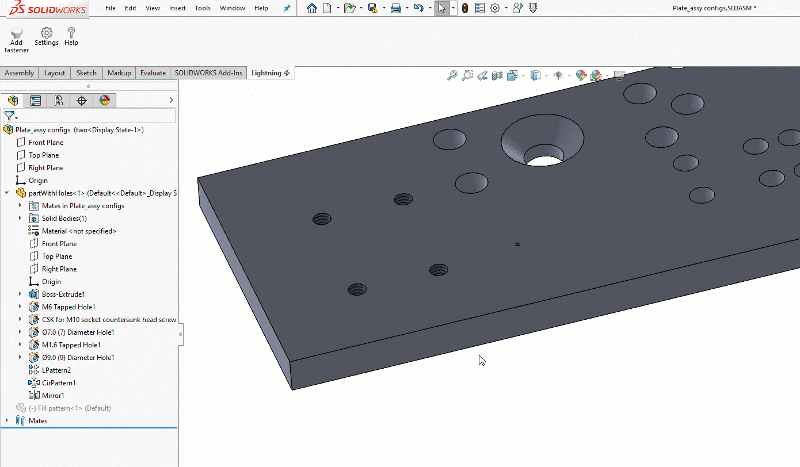Click the Help question mark icon
The width and height of the screenshot is (800, 467).
tap(71, 34)
